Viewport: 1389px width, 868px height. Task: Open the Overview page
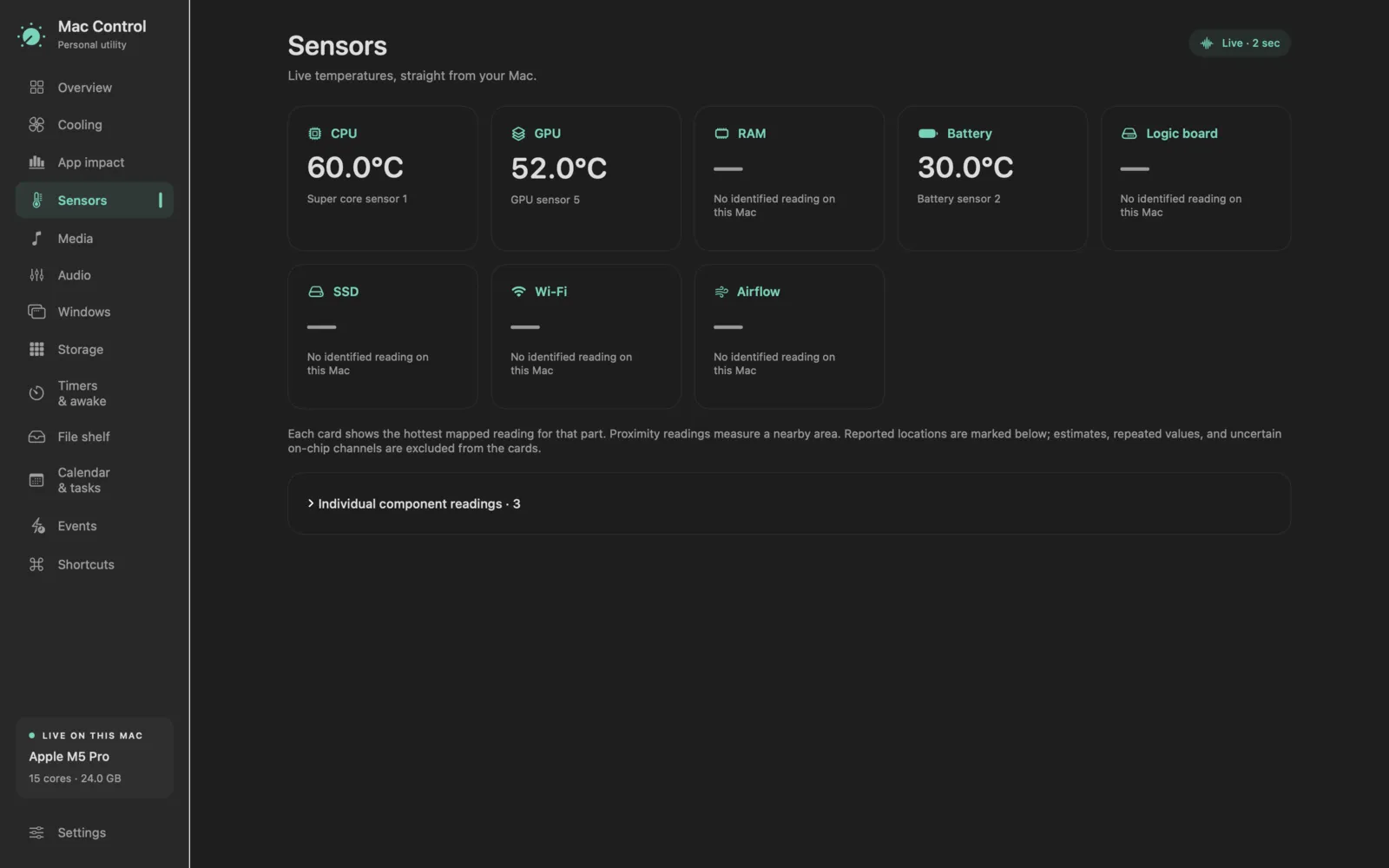point(95,88)
